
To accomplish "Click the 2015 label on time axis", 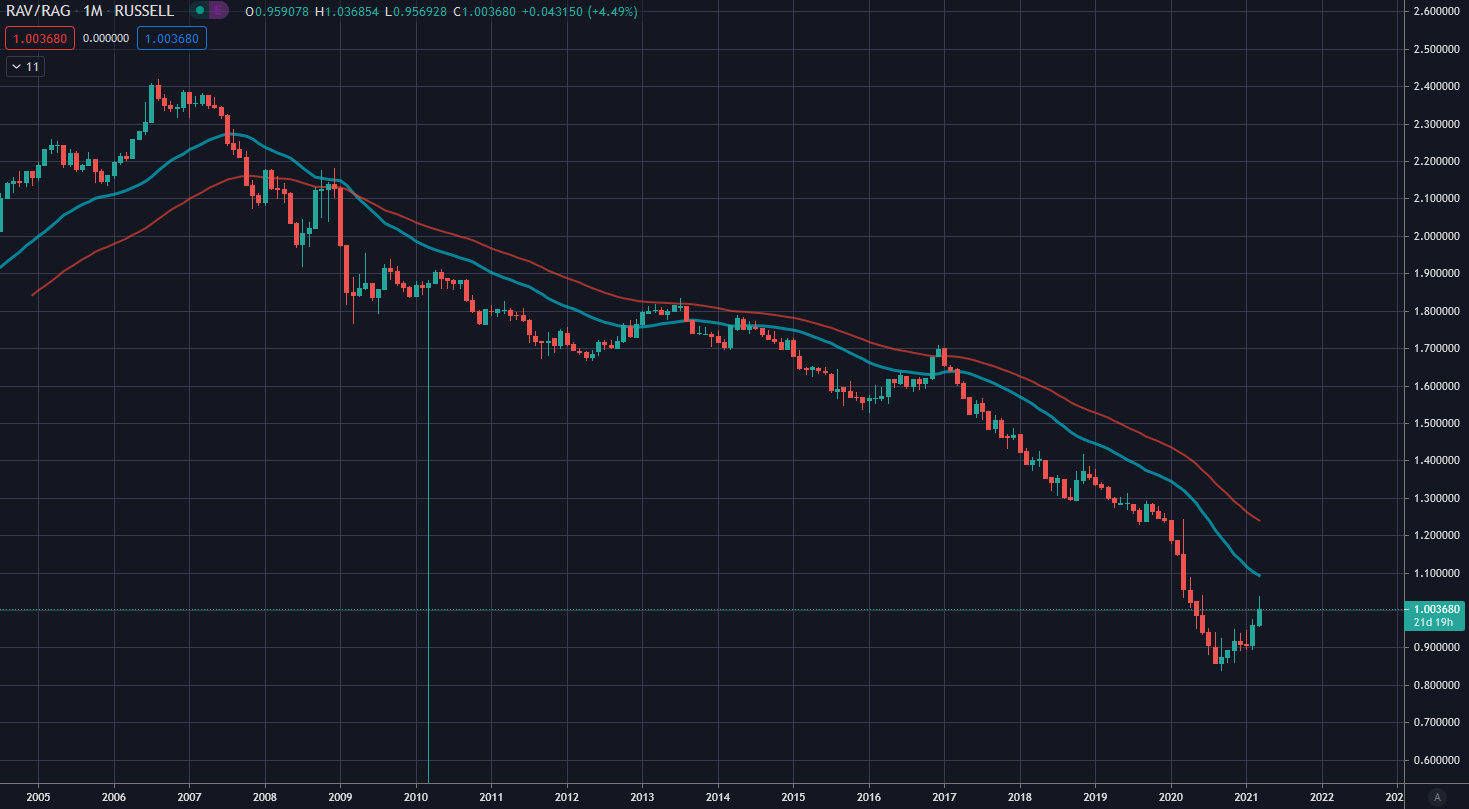I will point(793,797).
